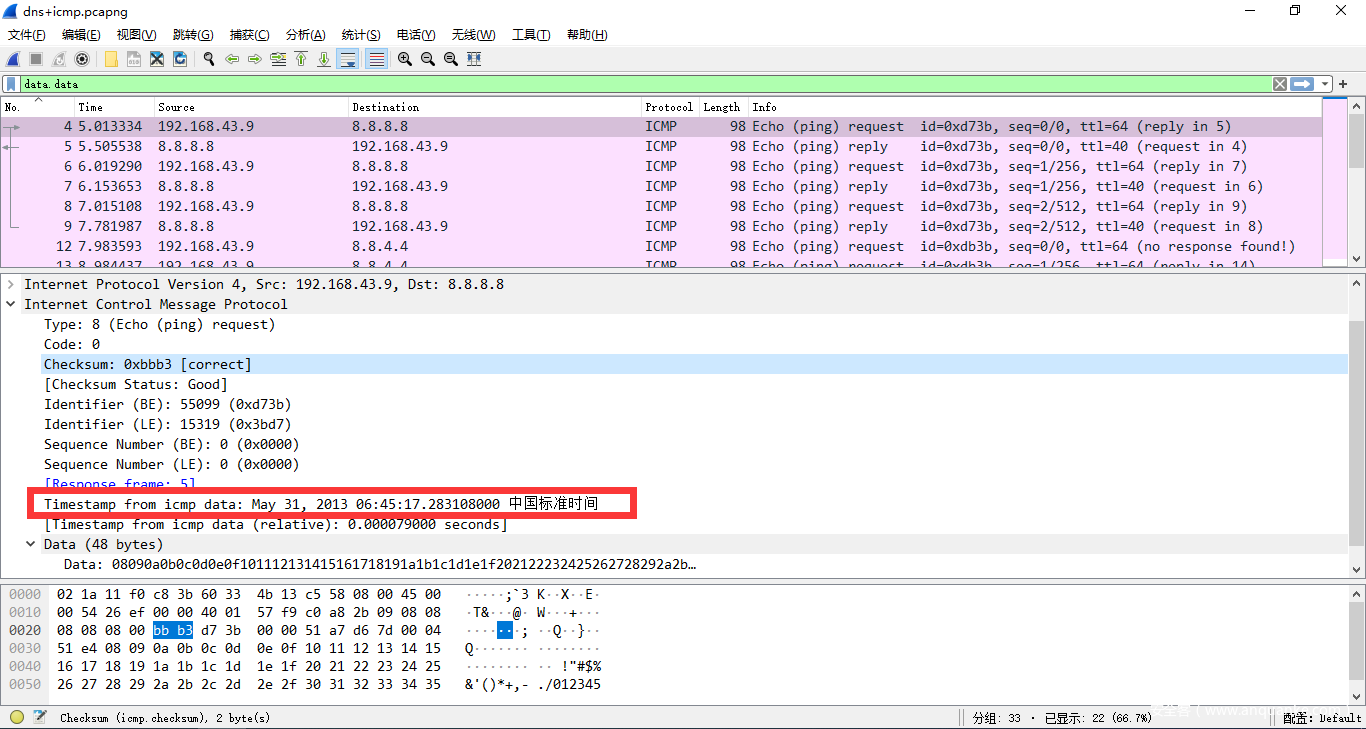This screenshot has height=729, width=1366.
Task: Go to the first packet using toolbar arrow
Action: [301, 59]
